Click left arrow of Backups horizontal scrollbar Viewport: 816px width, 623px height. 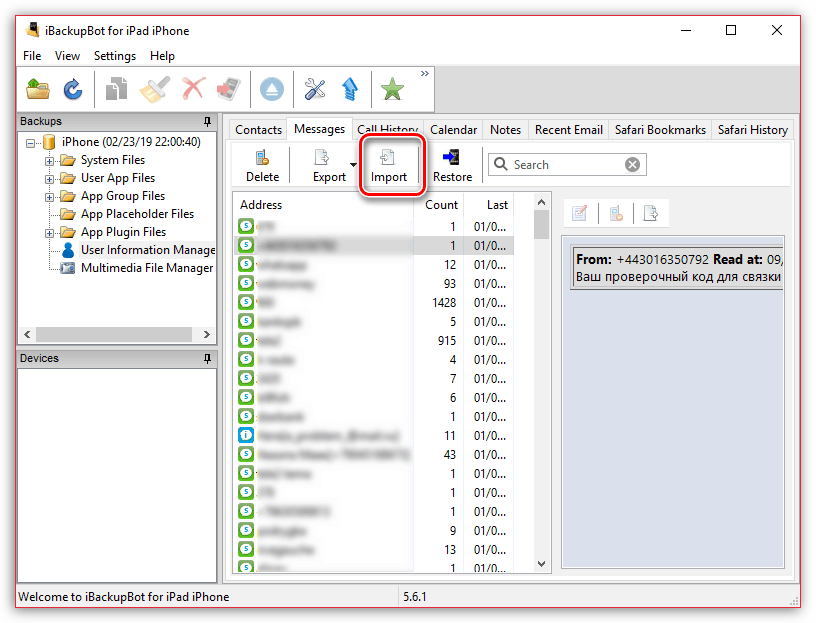coord(28,334)
